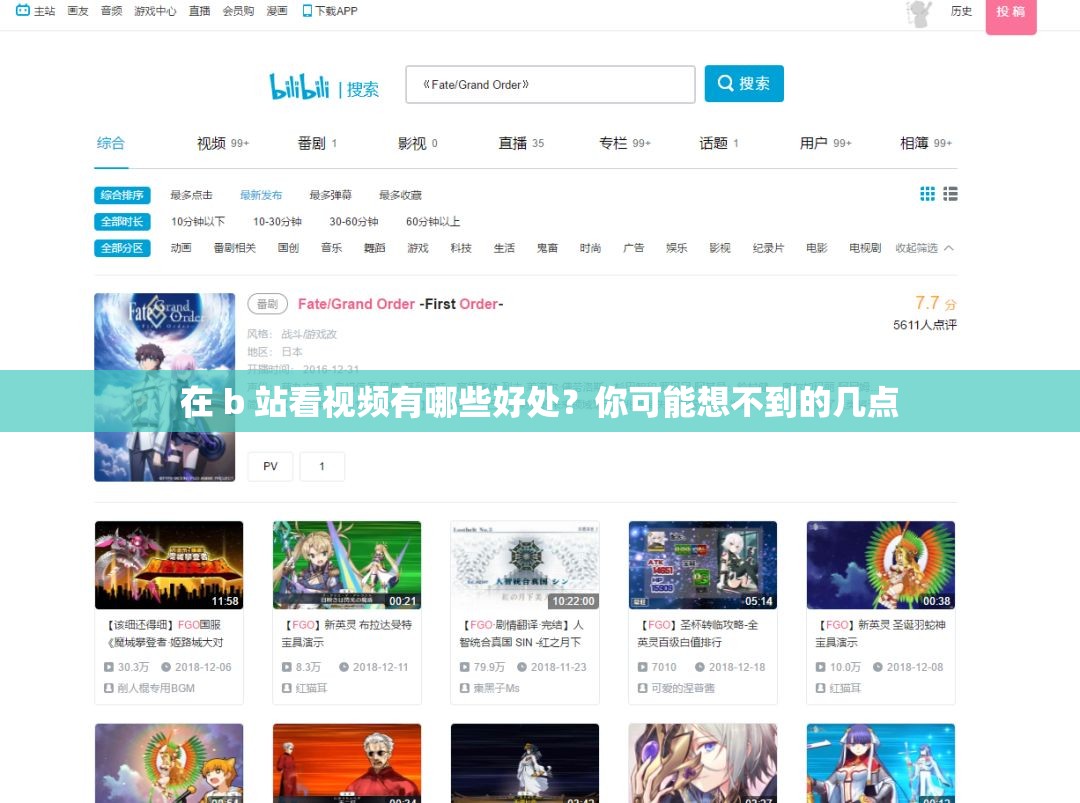Viewport: 1080px width, 803px height.
Task: Filter duration 30-60分钟
Action: point(354,222)
